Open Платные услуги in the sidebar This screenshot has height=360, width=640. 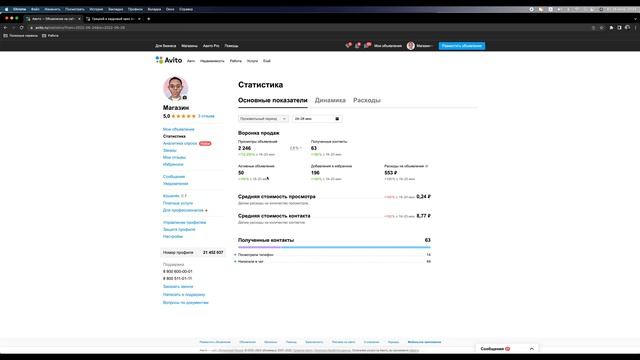(178, 203)
